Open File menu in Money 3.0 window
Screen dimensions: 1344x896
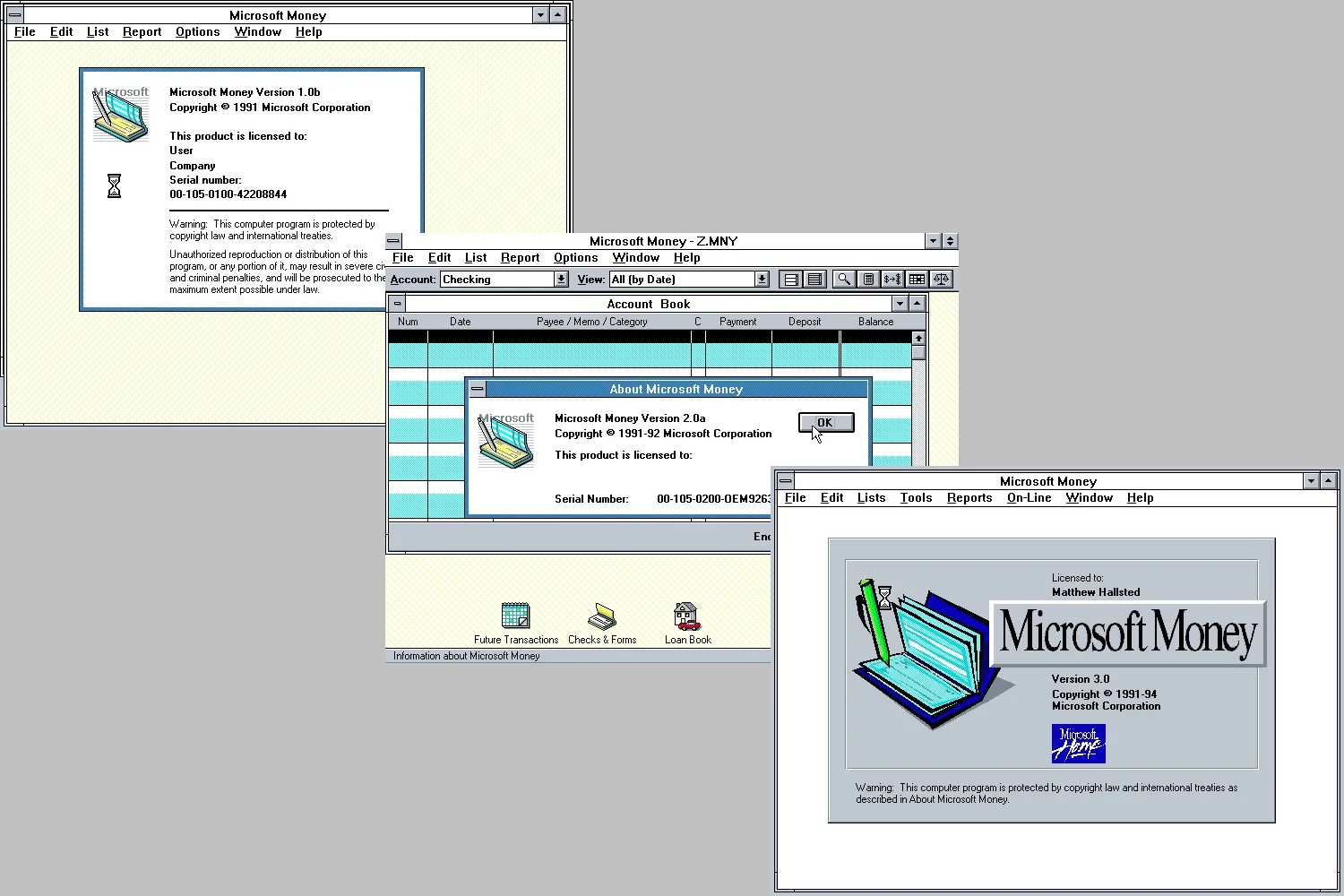coord(796,497)
